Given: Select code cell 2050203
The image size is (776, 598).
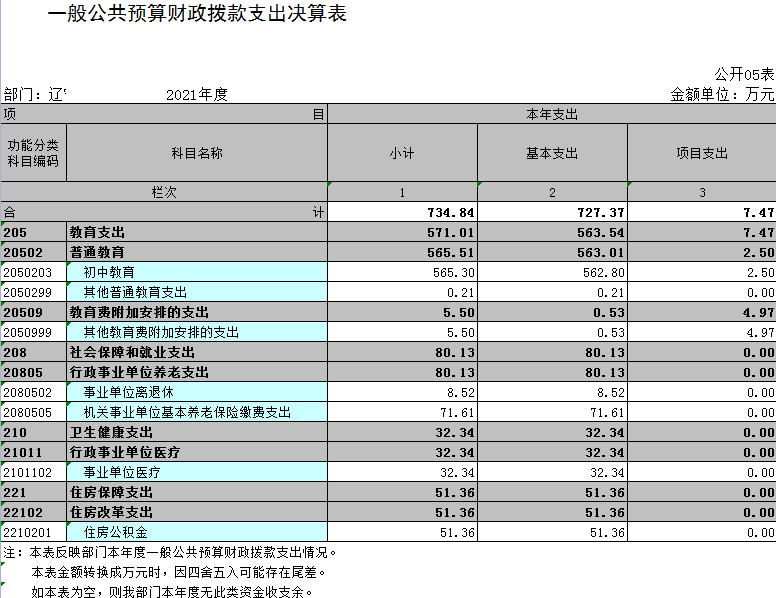Looking at the screenshot, I should tap(33, 272).
